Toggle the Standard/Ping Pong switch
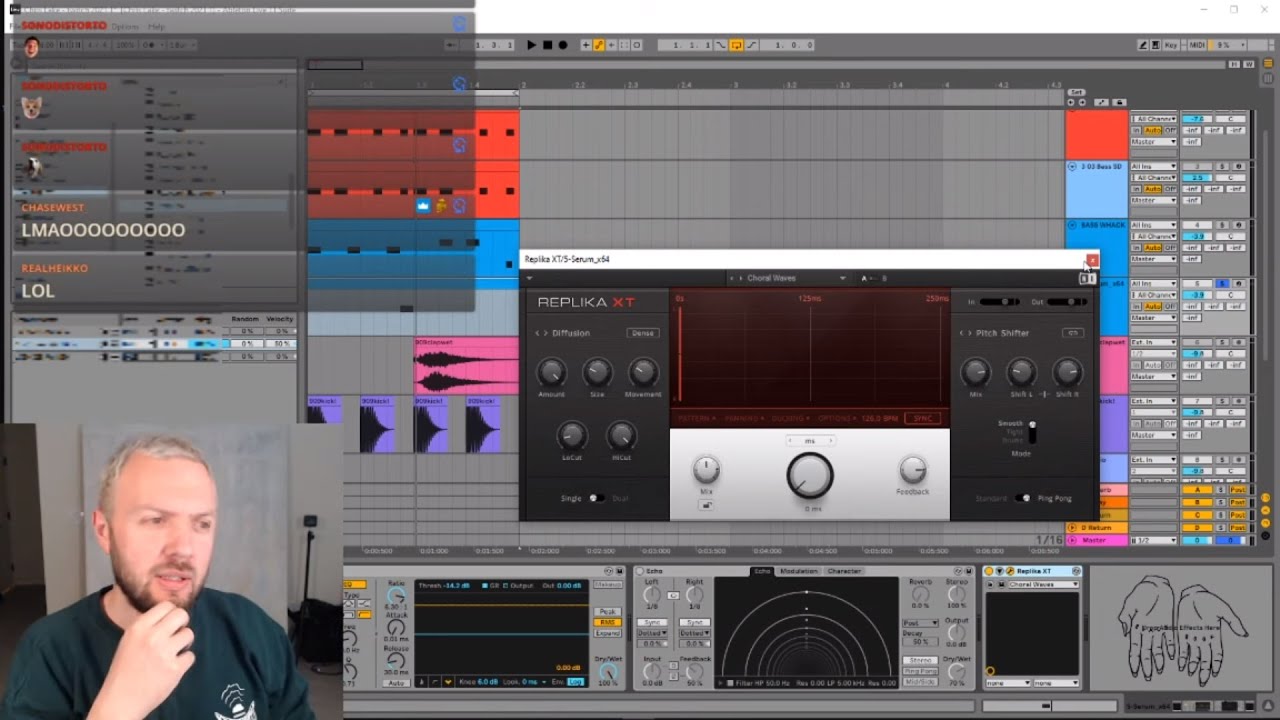1280x720 pixels. [1023, 498]
